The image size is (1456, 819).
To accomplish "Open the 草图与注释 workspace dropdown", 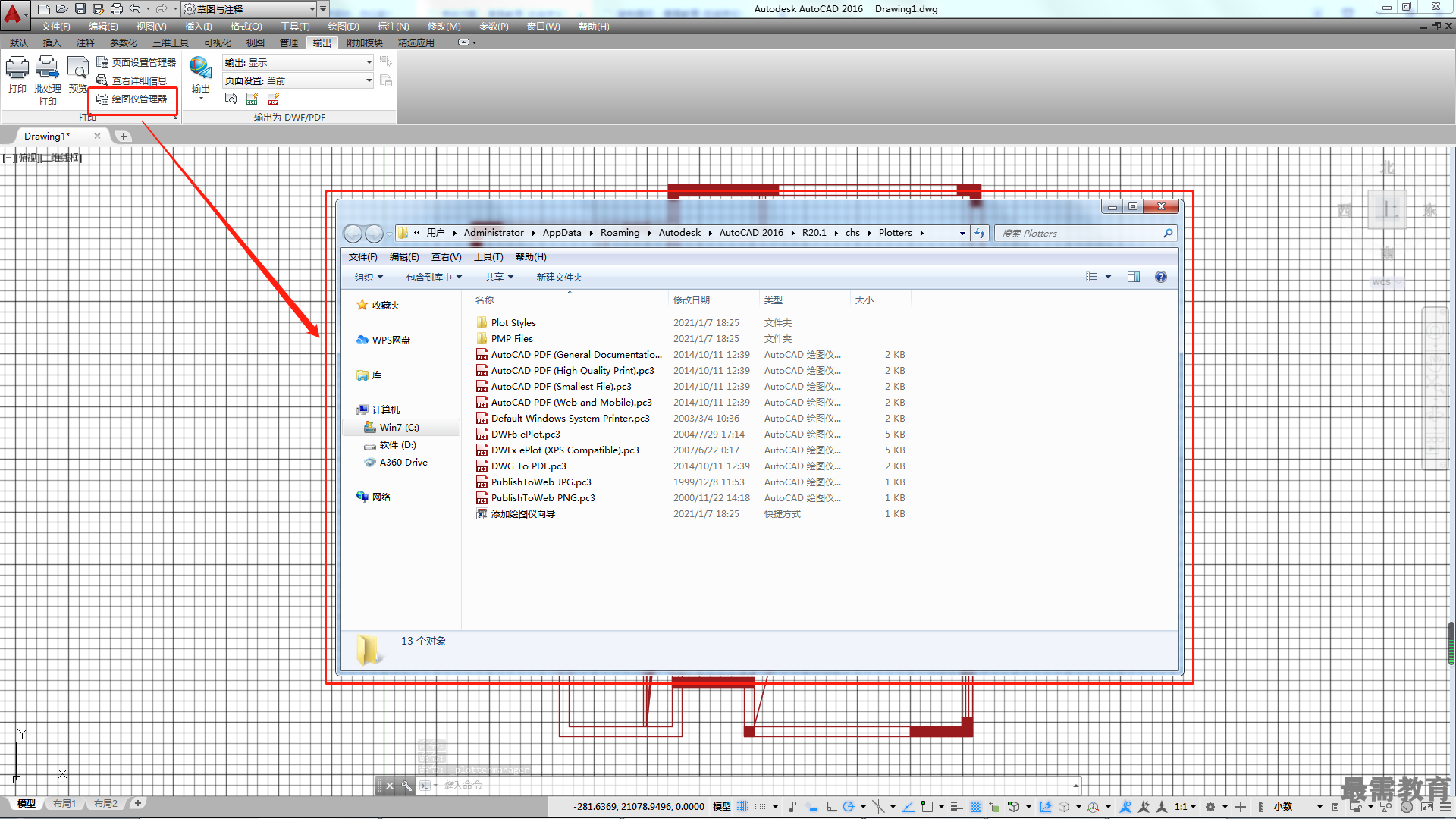I will 249,9.
